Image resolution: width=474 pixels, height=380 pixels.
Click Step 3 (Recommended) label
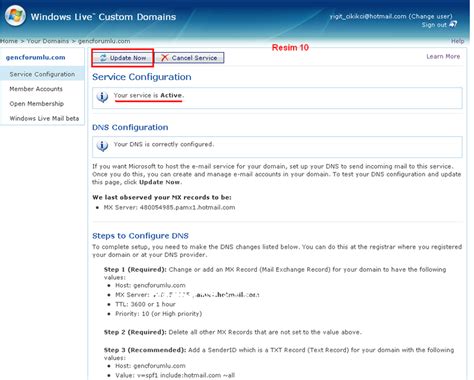point(145,350)
